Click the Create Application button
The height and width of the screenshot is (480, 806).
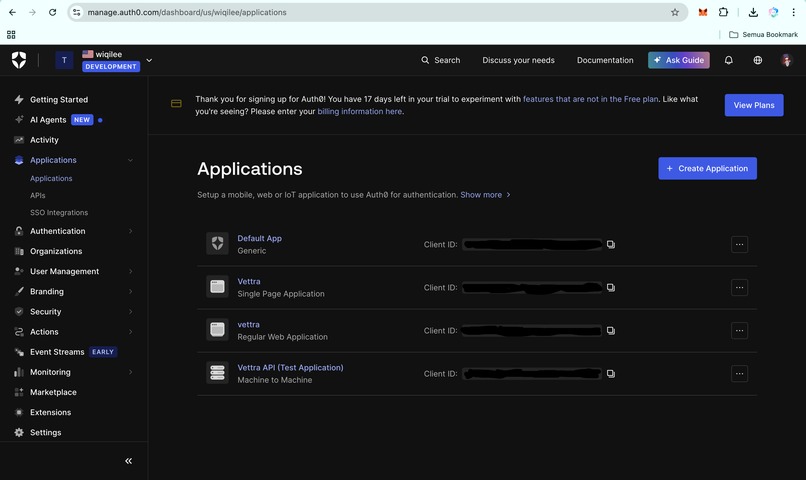point(707,169)
